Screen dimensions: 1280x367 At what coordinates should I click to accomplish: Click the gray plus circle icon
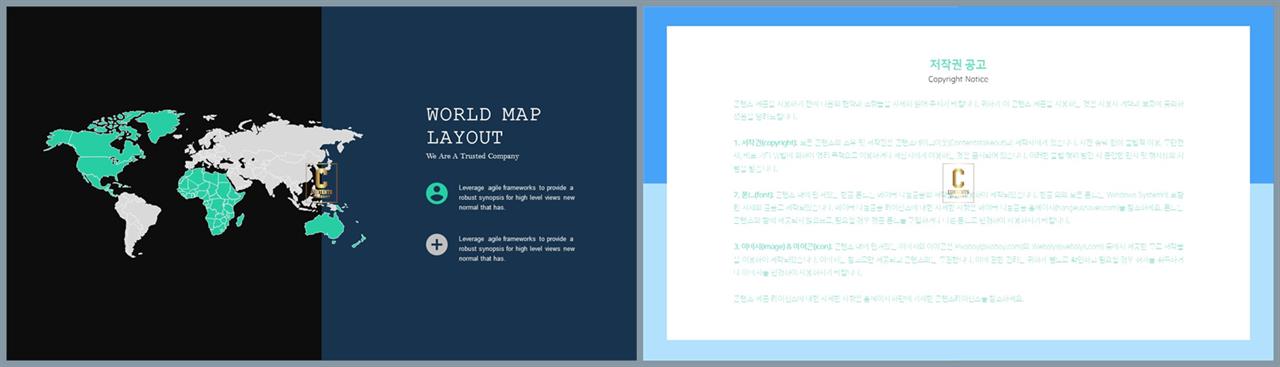pyautogui.click(x=436, y=245)
